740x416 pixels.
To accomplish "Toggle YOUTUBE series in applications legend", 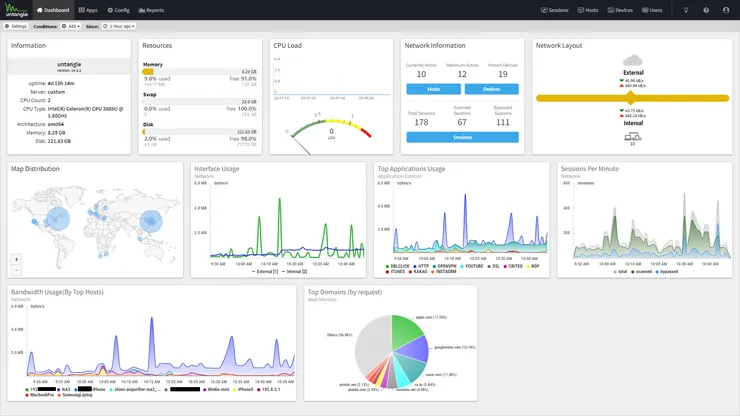I will (x=472, y=266).
